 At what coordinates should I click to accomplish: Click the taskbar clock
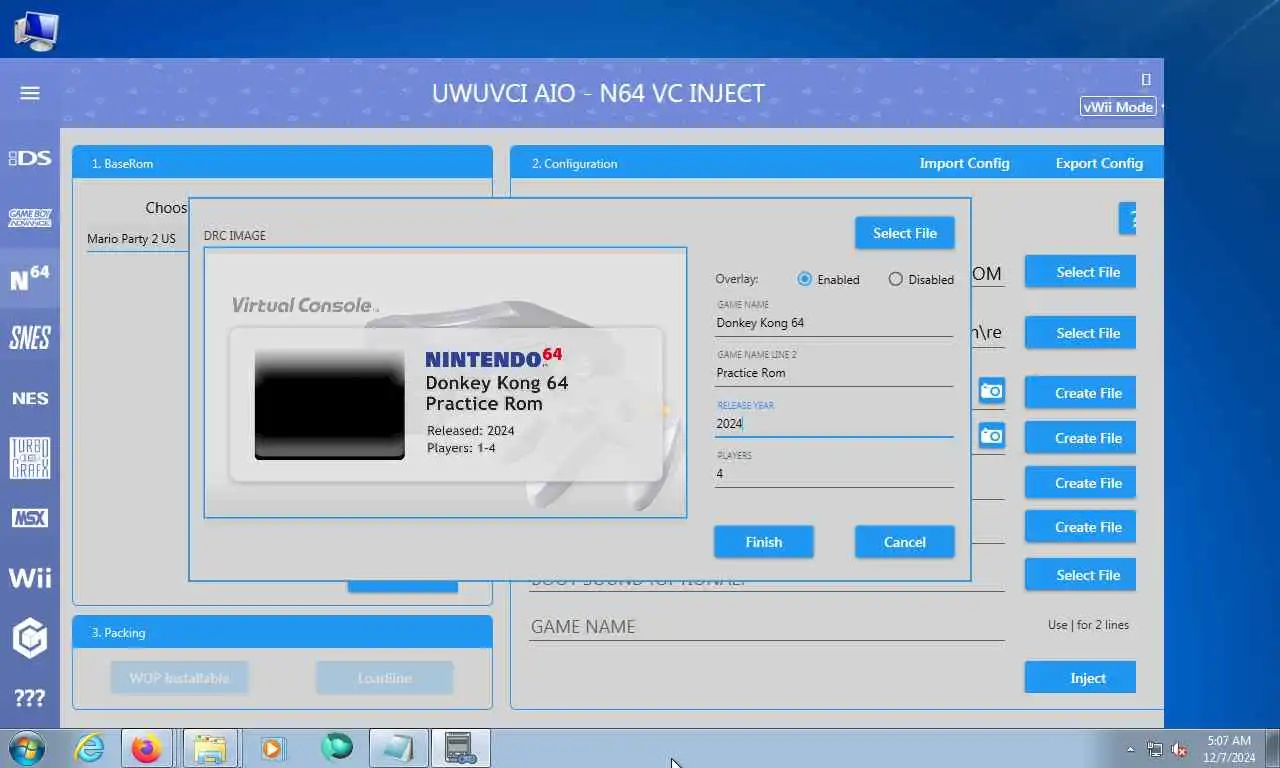[x=1229, y=749]
